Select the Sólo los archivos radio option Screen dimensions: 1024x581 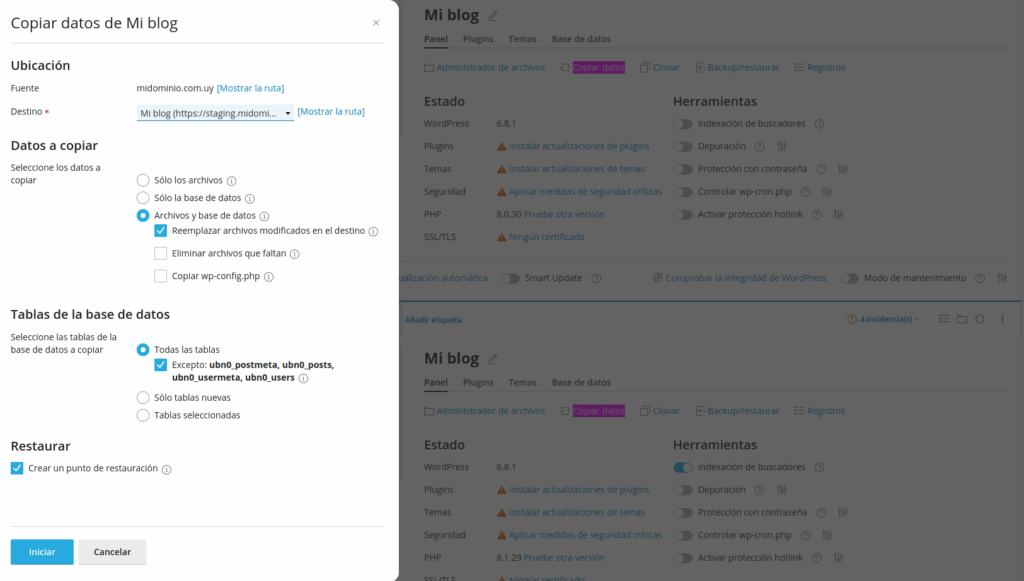(x=143, y=180)
